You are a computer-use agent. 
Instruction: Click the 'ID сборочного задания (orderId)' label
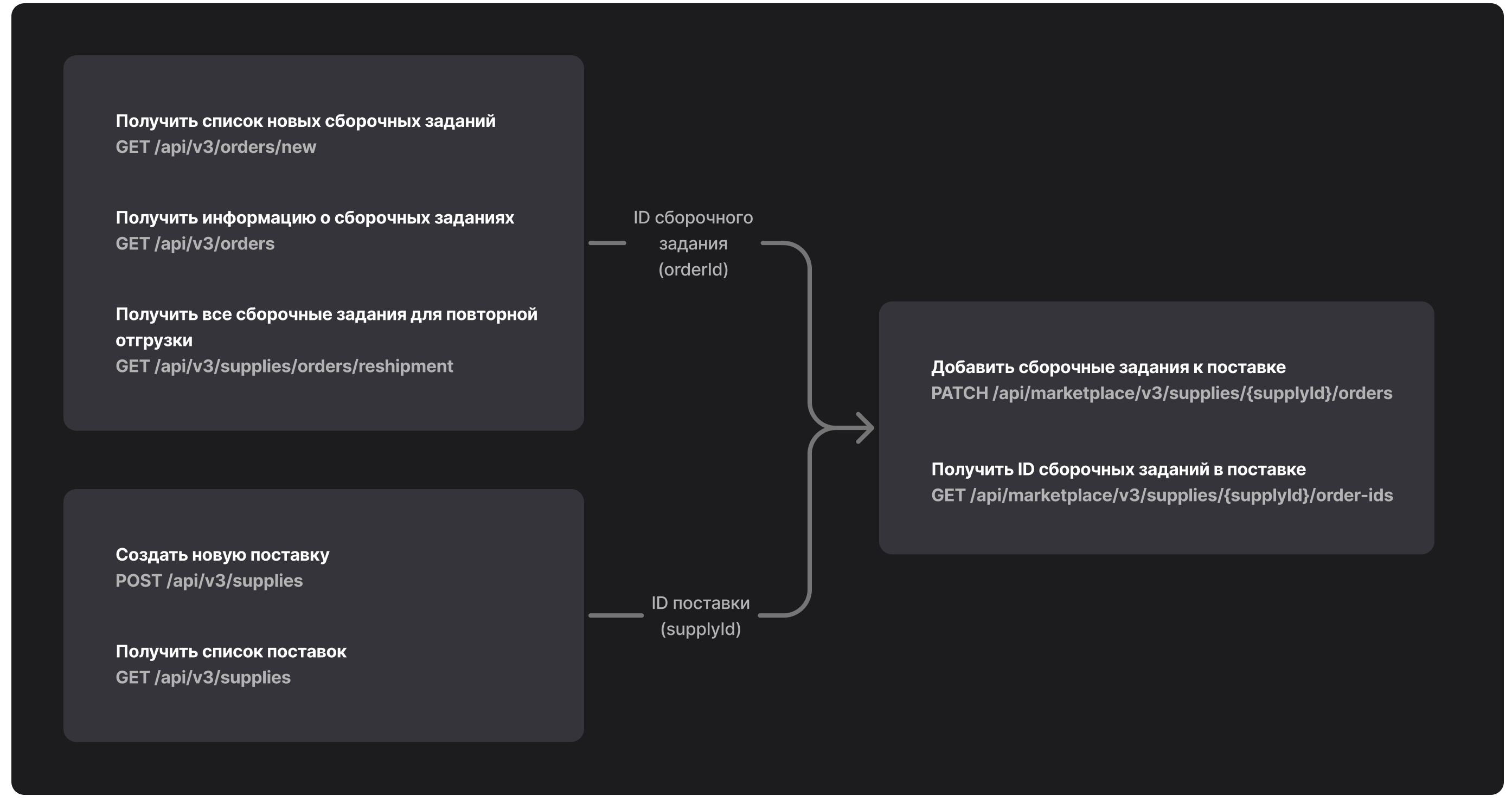[693, 243]
